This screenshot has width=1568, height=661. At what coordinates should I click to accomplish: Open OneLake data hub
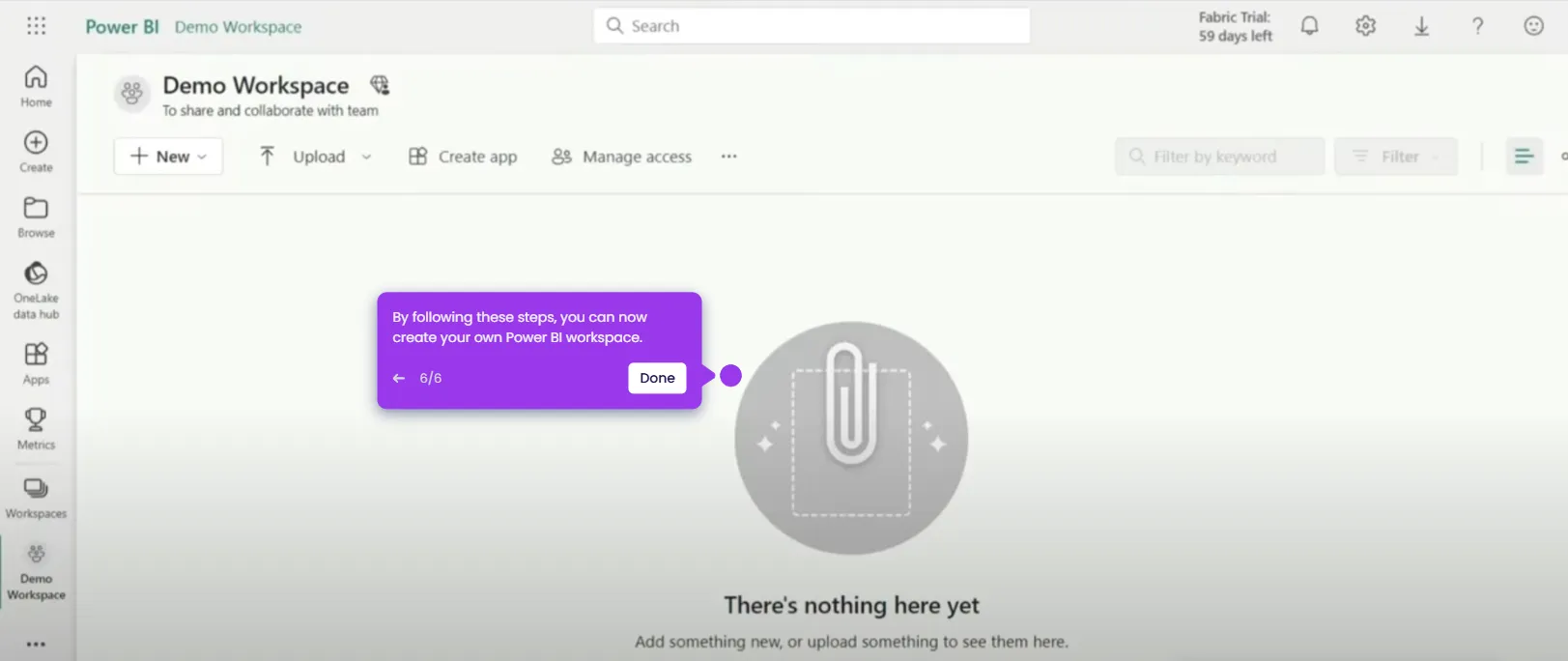tap(36, 290)
